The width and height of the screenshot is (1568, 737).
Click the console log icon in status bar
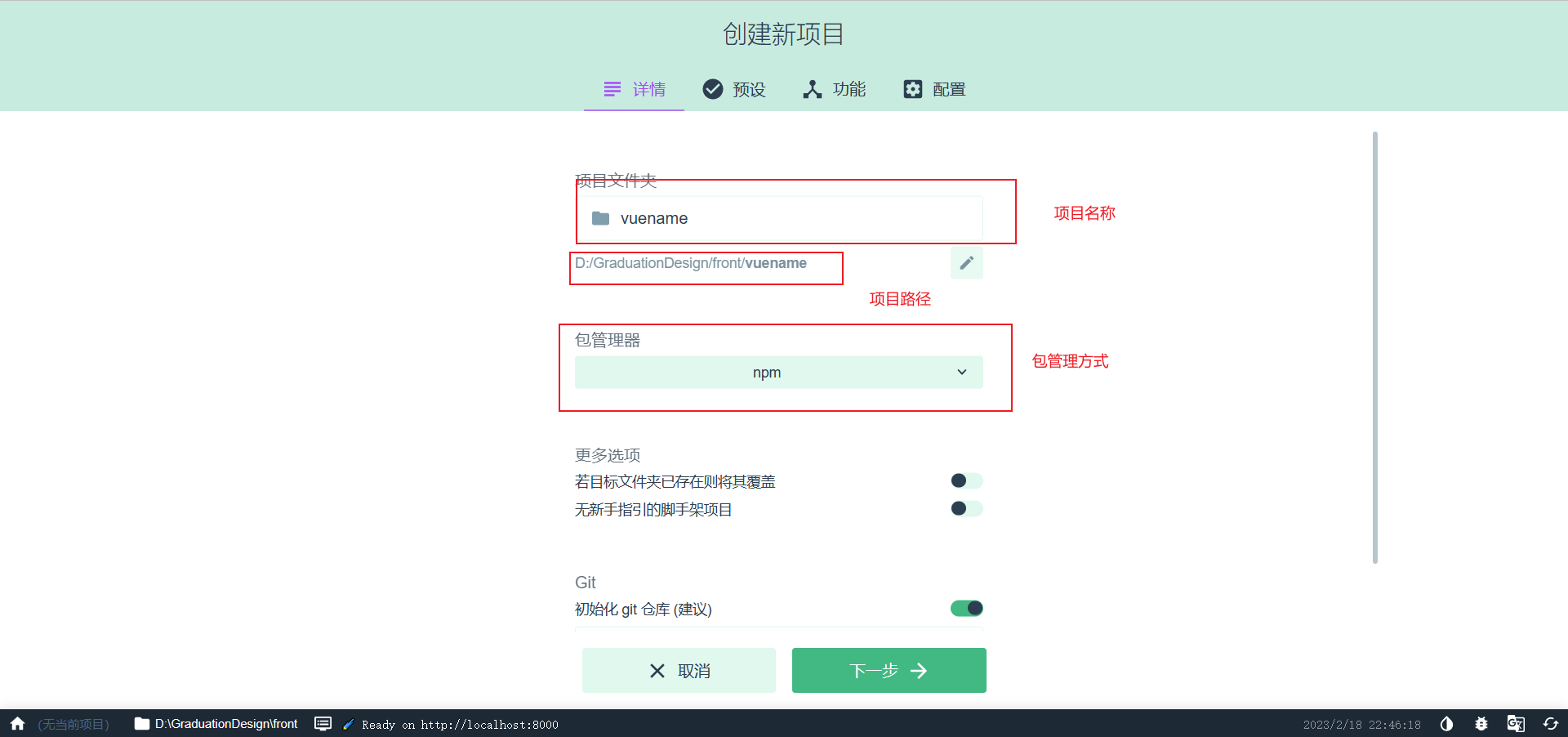tap(323, 724)
